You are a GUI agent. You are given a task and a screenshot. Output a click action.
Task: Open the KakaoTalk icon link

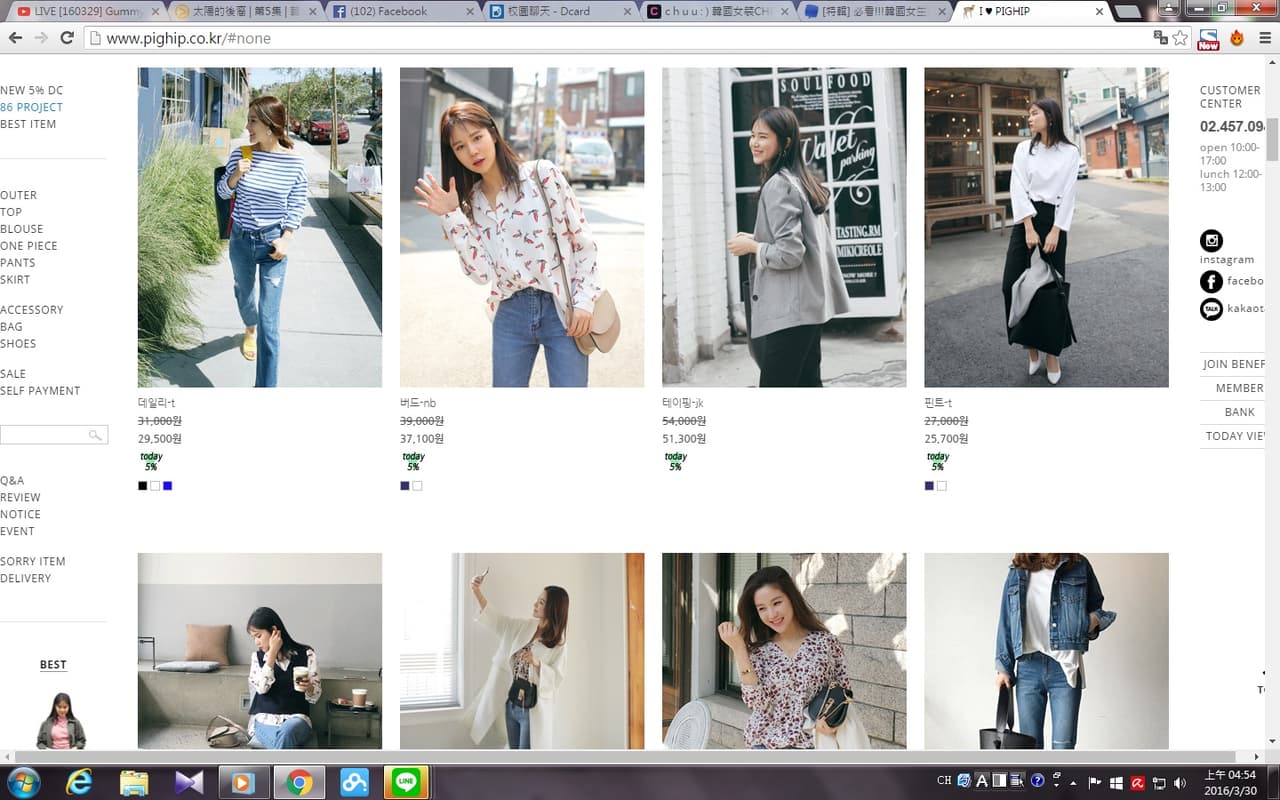[x=1211, y=309]
